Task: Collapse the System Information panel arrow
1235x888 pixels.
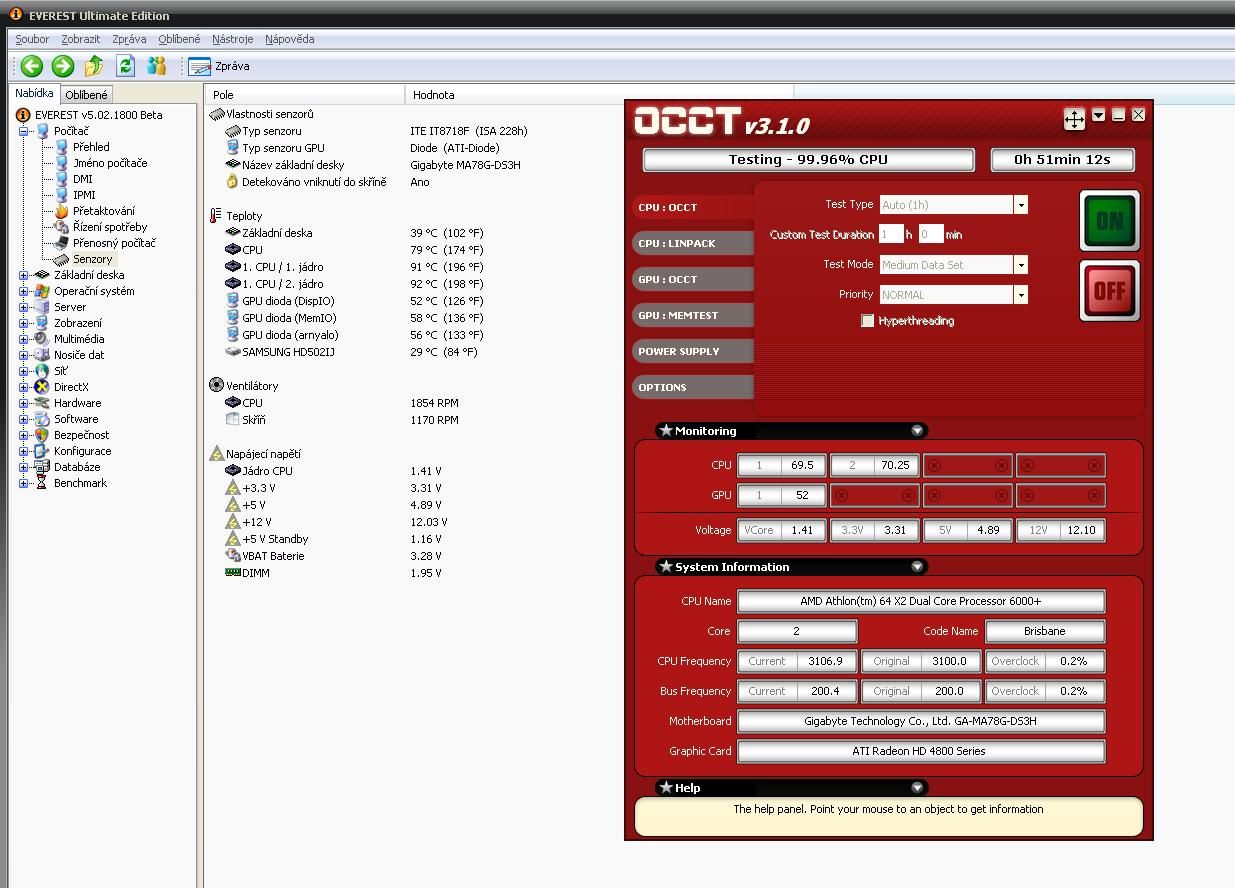Action: click(x=917, y=567)
